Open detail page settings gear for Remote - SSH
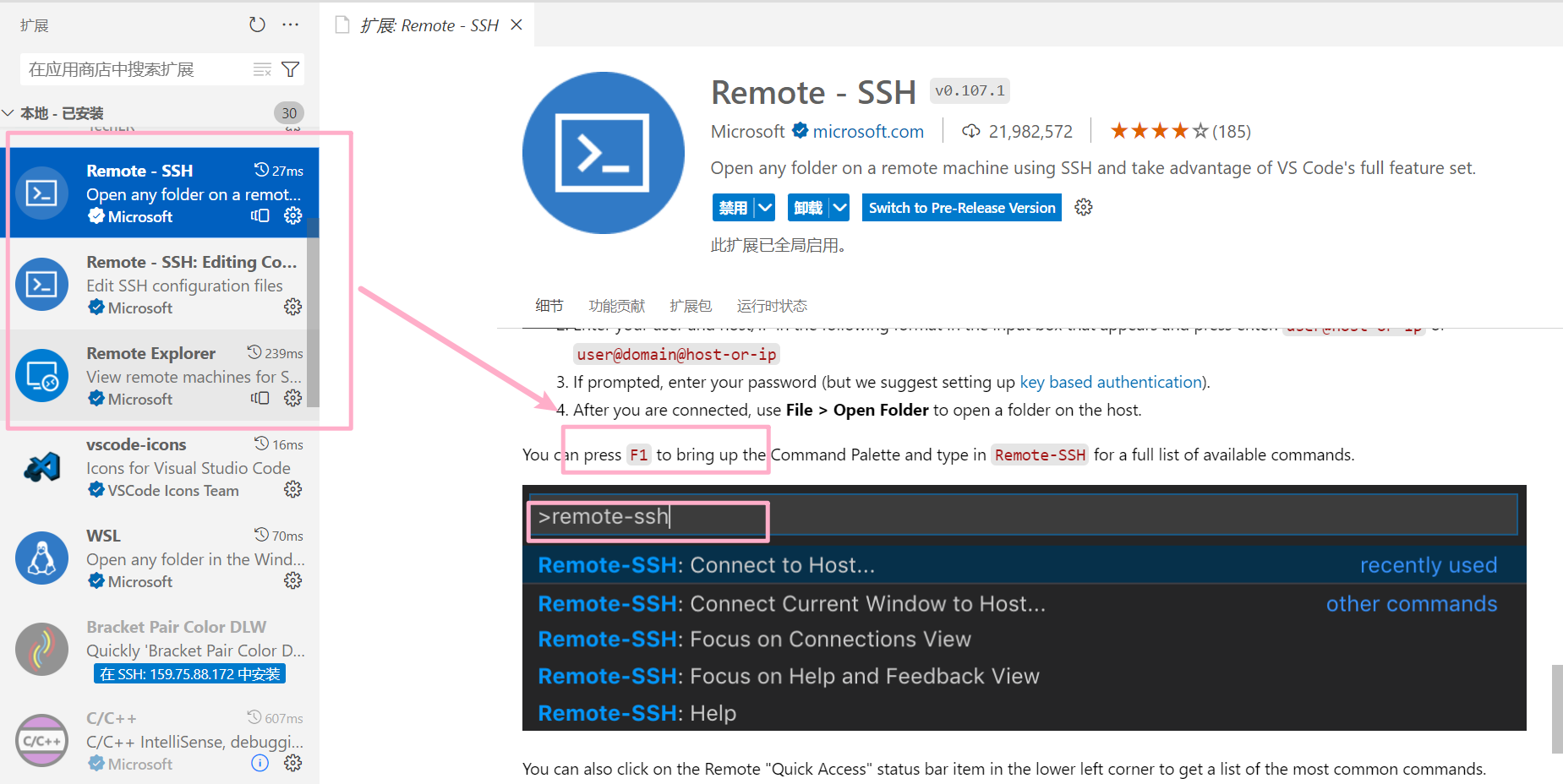 [x=1084, y=207]
